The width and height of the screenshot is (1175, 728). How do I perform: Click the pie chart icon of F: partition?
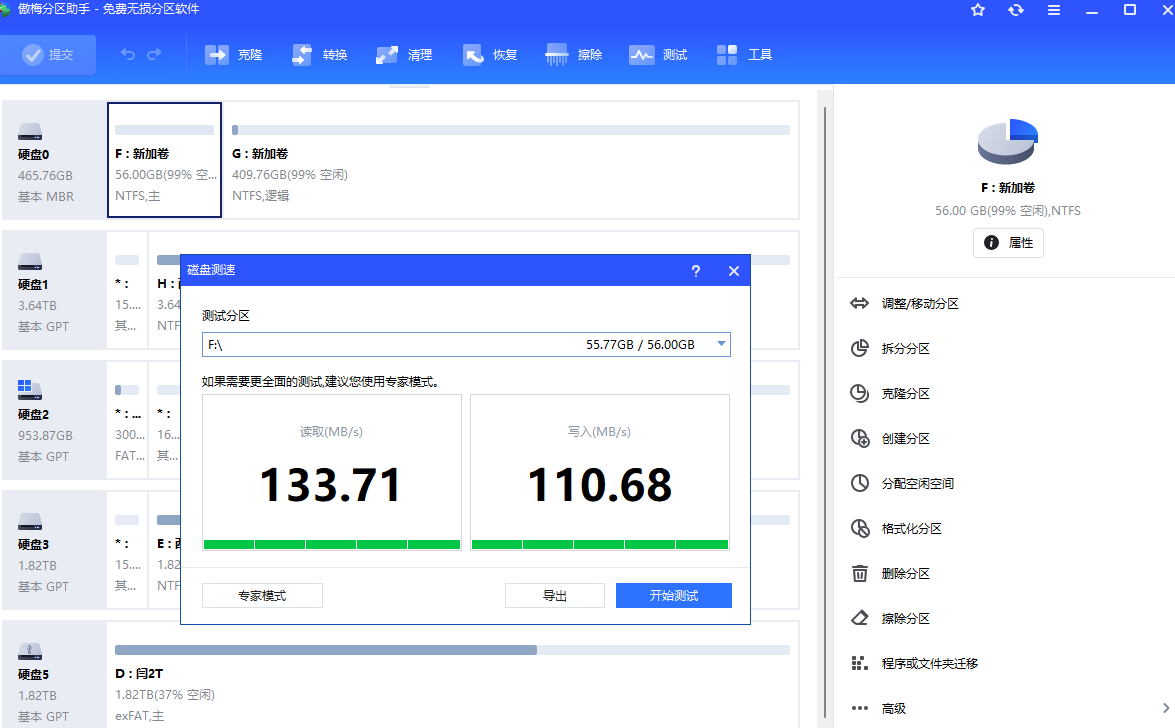1008,141
